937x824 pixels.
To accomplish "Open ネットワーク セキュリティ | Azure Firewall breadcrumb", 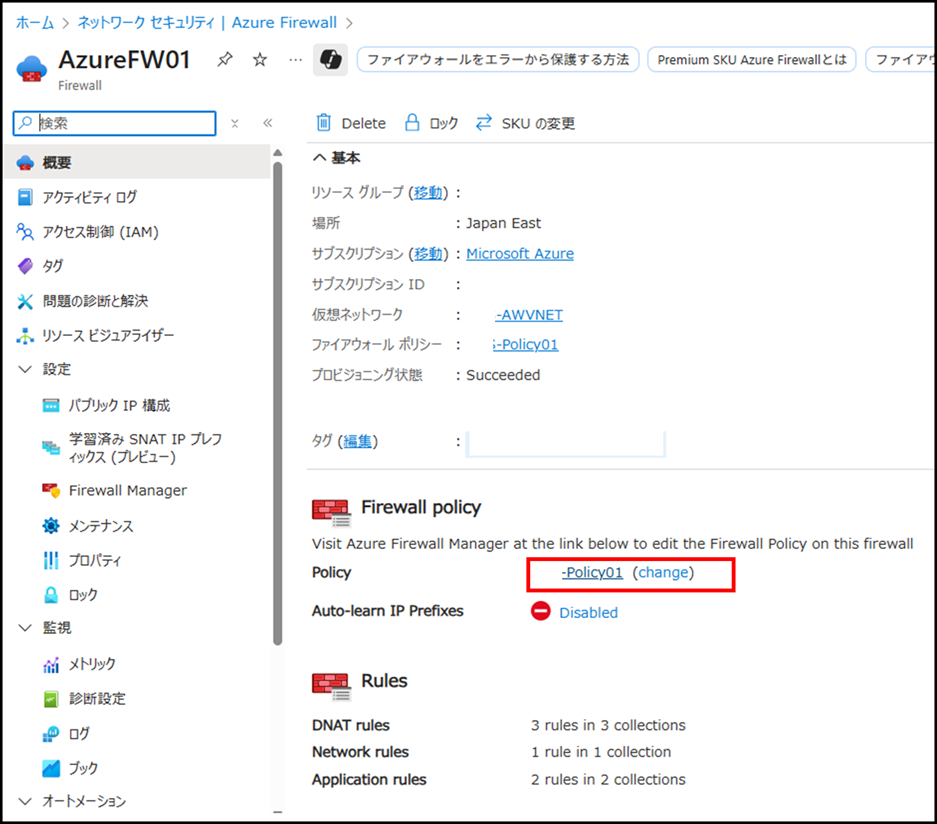I will click(207, 23).
